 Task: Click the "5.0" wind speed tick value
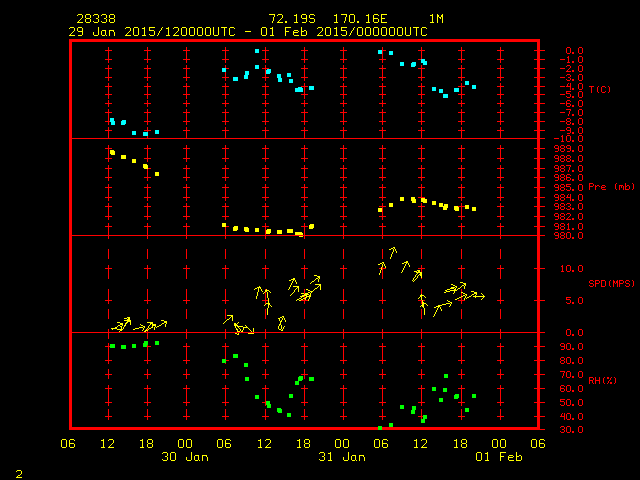(x=574, y=301)
